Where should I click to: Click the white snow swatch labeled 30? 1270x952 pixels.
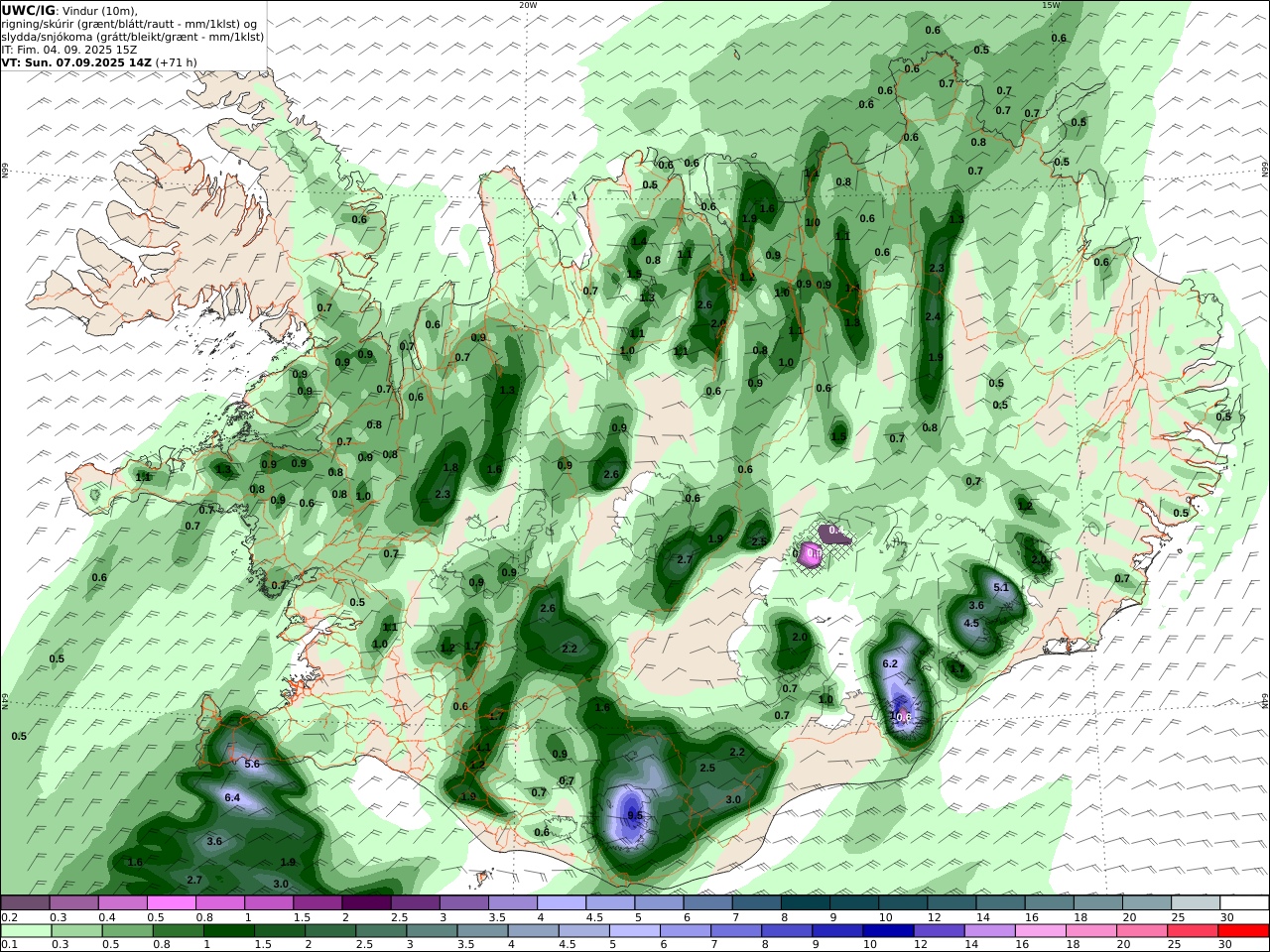pyautogui.click(x=1243, y=903)
